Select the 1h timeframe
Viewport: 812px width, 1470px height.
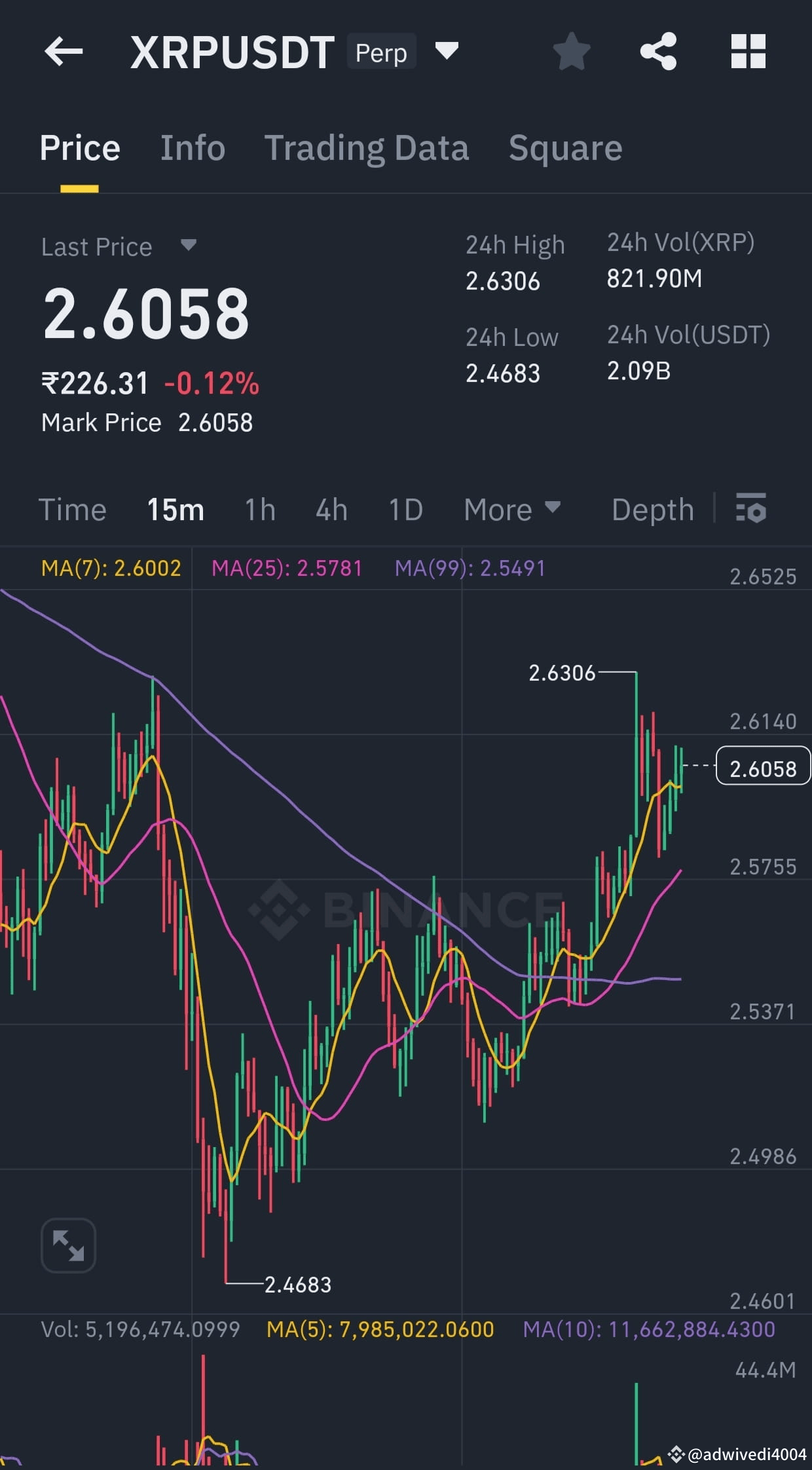coord(258,509)
